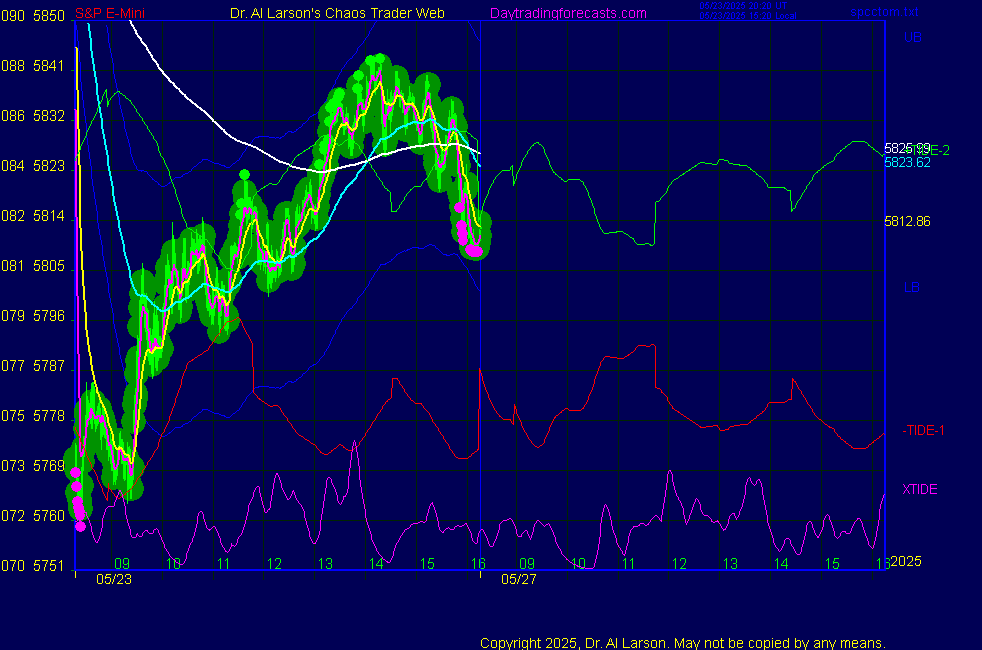Select the "UB" upper band label
This screenshot has width=982, height=650.
pyautogui.click(x=912, y=38)
